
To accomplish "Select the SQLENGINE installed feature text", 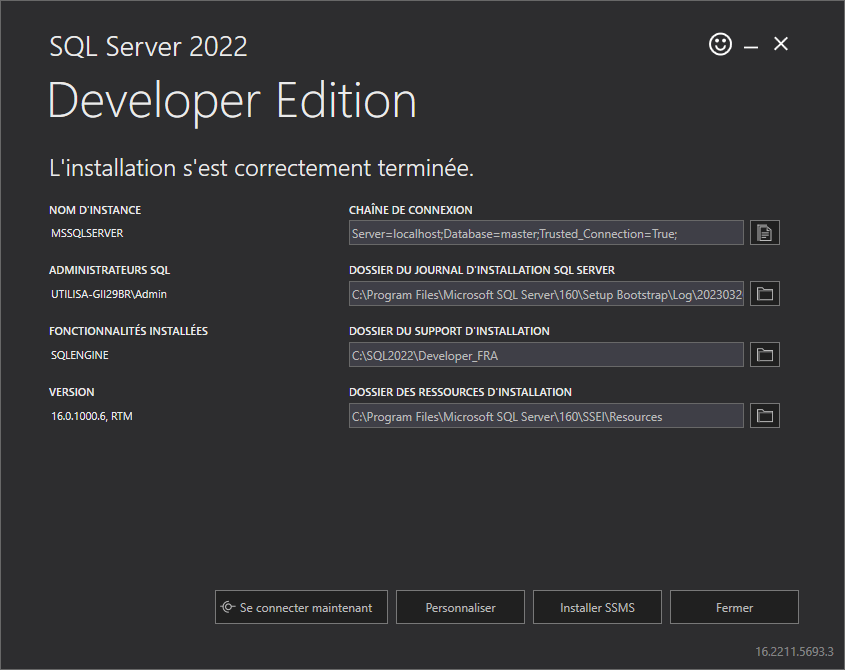I will tap(80, 355).
